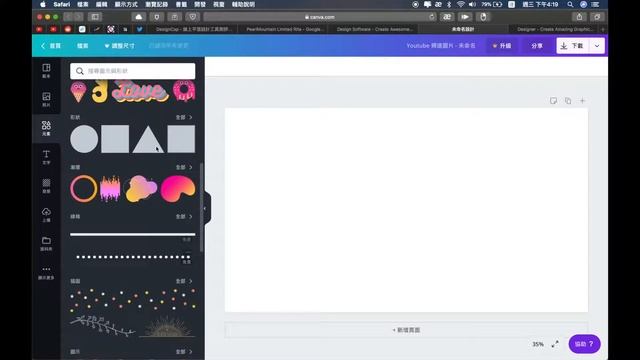The image size is (640, 360).
Task: Add the yellow hand sticker
Action: click(x=100, y=91)
